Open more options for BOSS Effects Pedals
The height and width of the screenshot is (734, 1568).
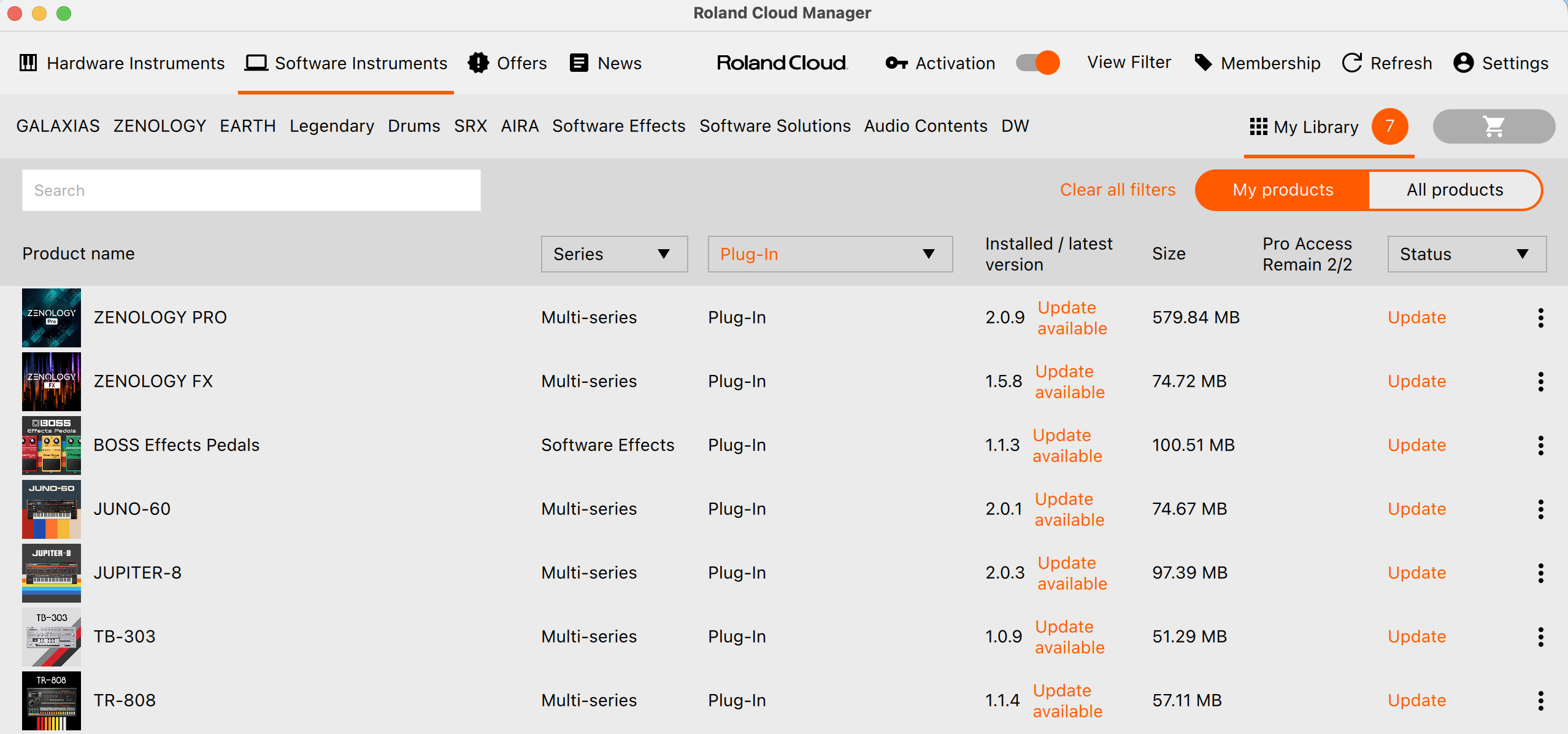(1540, 445)
